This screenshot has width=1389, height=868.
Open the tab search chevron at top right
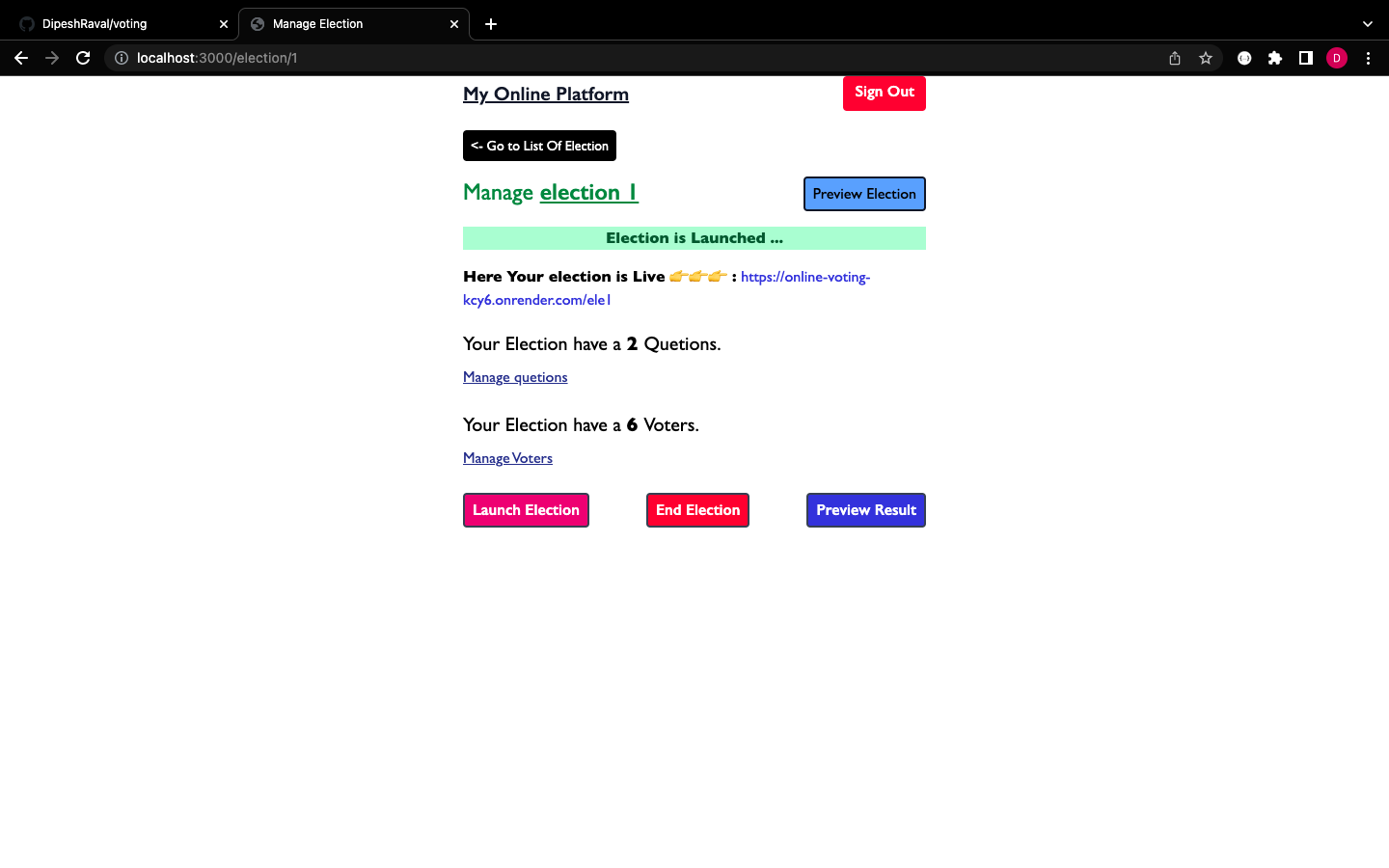point(1367,23)
